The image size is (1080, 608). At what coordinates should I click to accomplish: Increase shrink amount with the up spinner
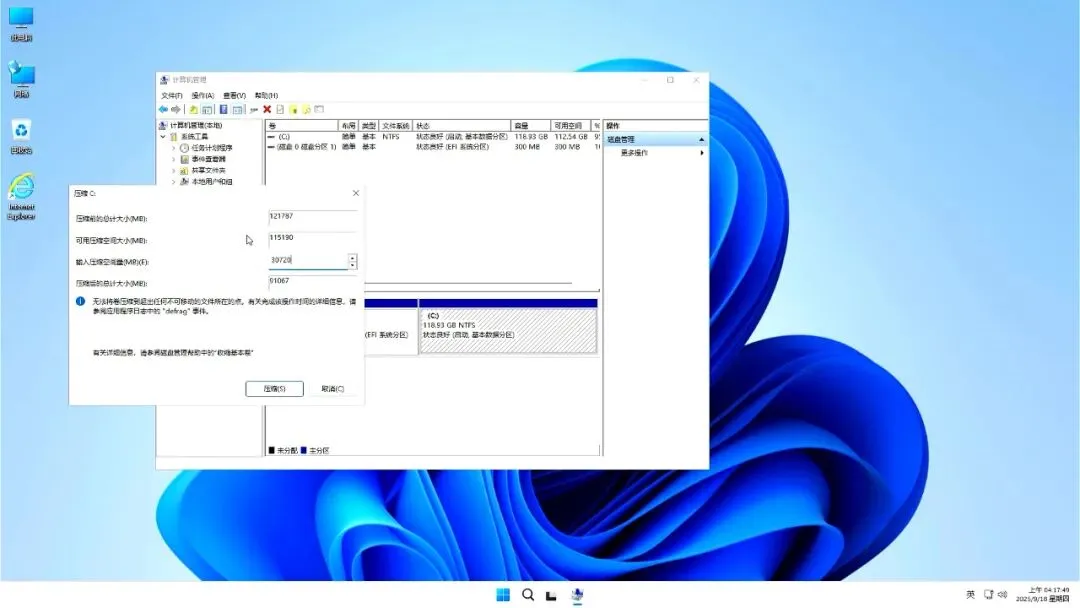(x=353, y=258)
